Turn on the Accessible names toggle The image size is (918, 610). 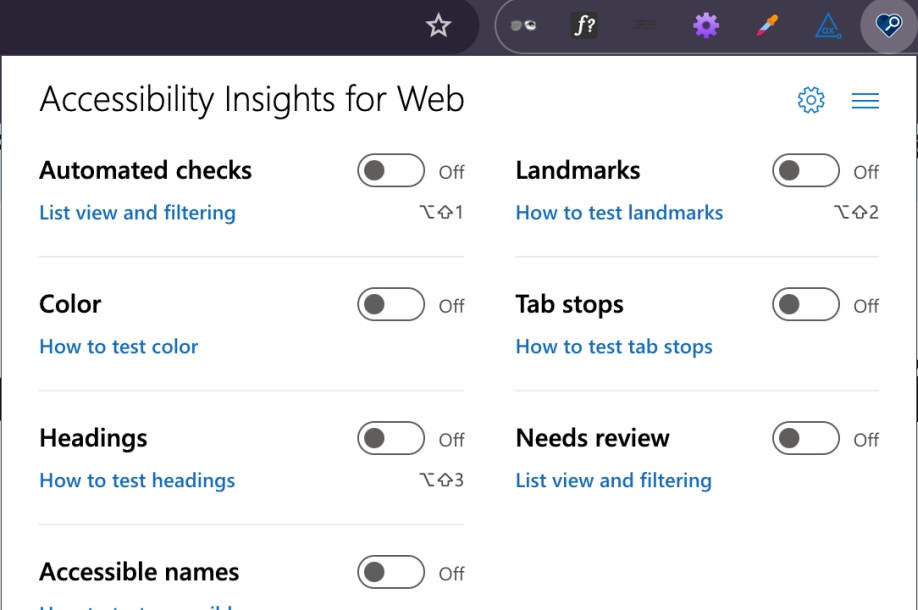tap(390, 572)
